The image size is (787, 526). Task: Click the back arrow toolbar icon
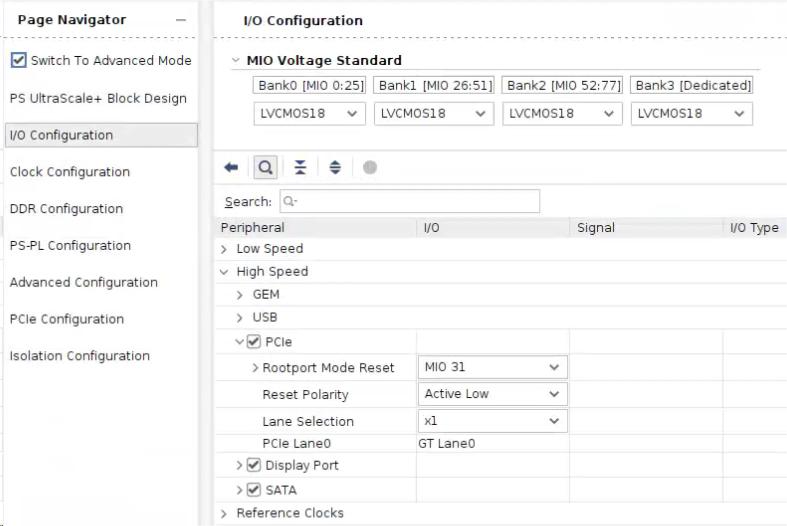[x=231, y=168]
